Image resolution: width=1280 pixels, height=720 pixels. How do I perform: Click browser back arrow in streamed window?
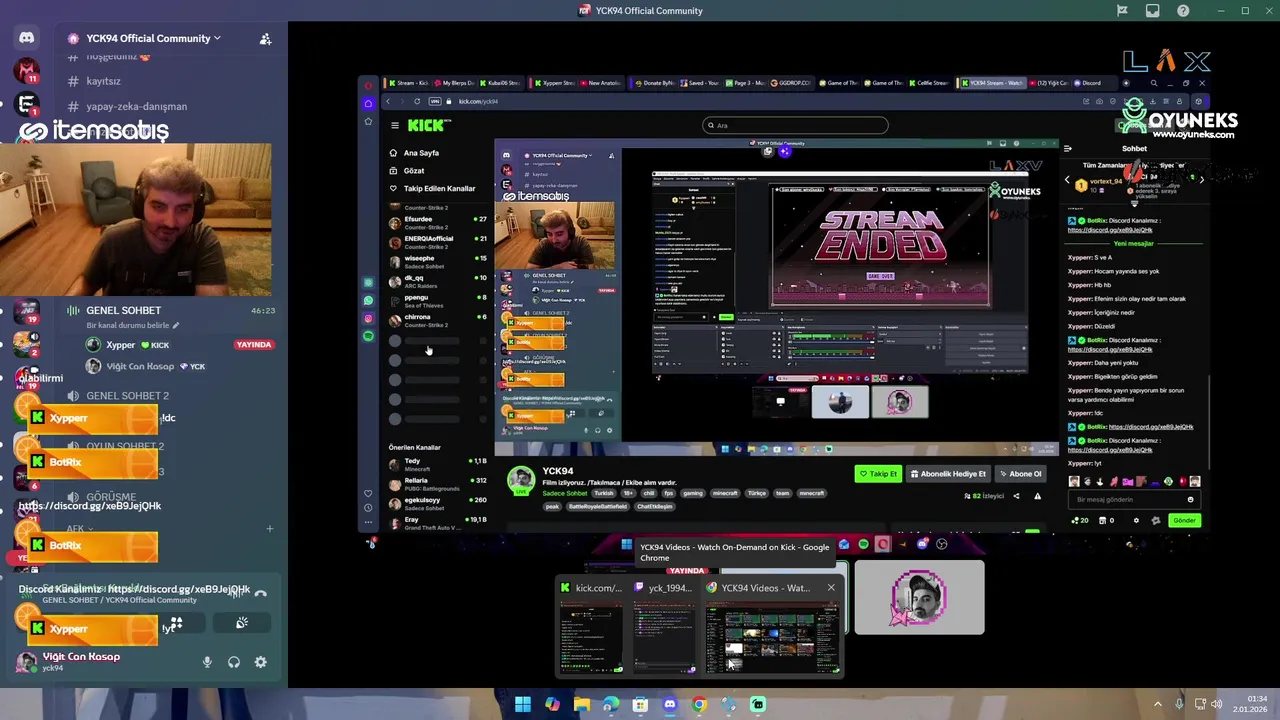(389, 101)
